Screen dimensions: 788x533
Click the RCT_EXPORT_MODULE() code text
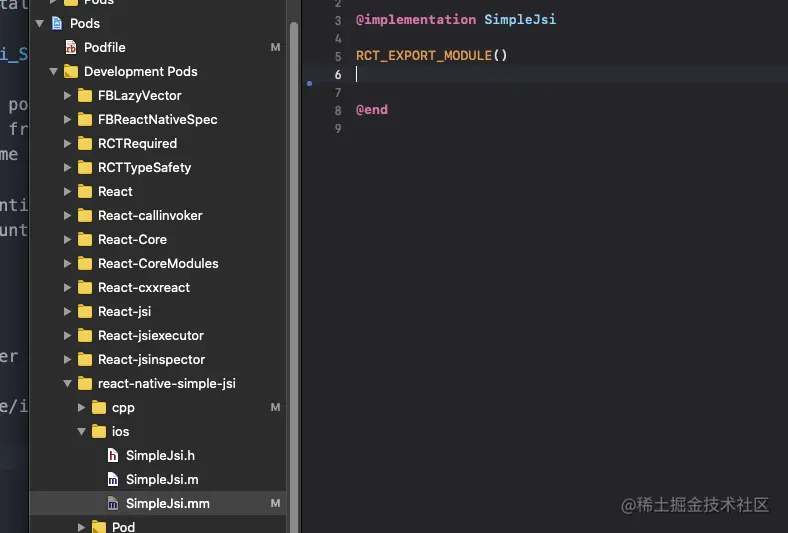click(x=432, y=55)
